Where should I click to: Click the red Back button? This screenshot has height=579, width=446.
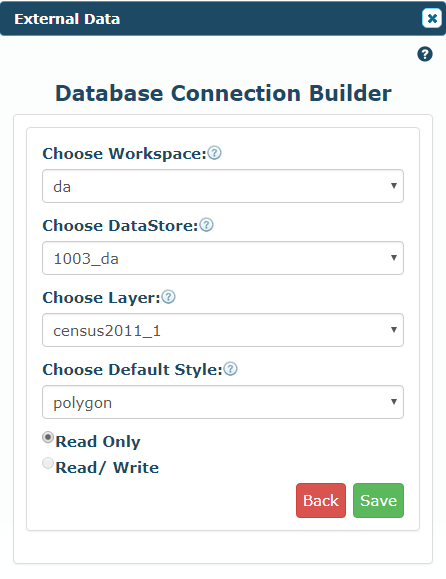tap(321, 501)
